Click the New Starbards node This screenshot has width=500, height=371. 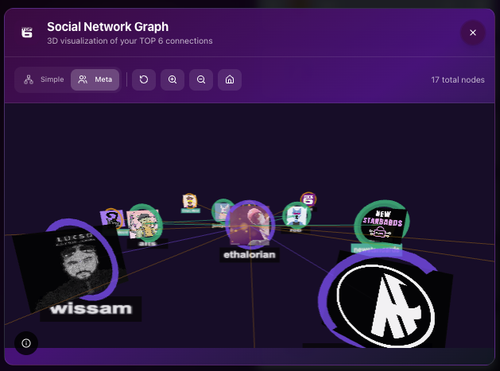pos(383,224)
